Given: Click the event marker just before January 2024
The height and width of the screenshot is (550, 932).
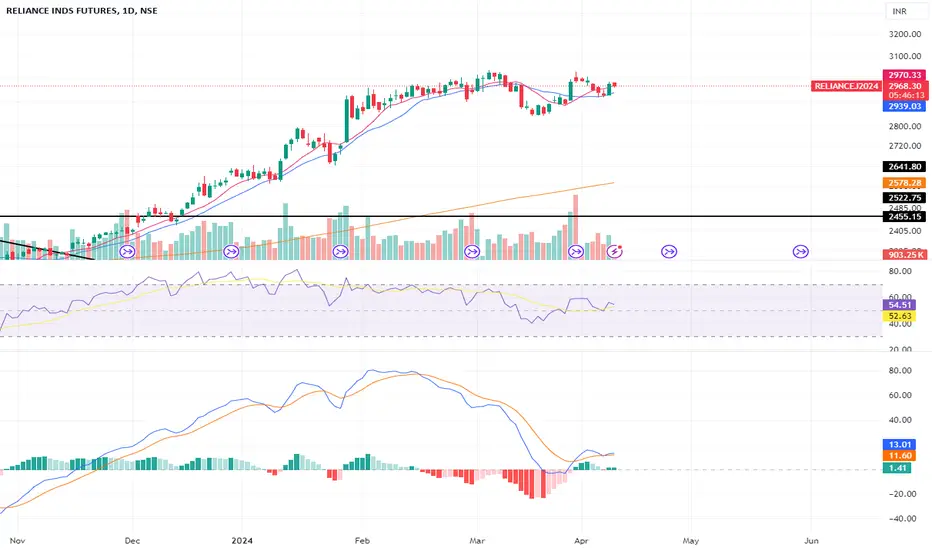Looking at the screenshot, I should point(231,252).
